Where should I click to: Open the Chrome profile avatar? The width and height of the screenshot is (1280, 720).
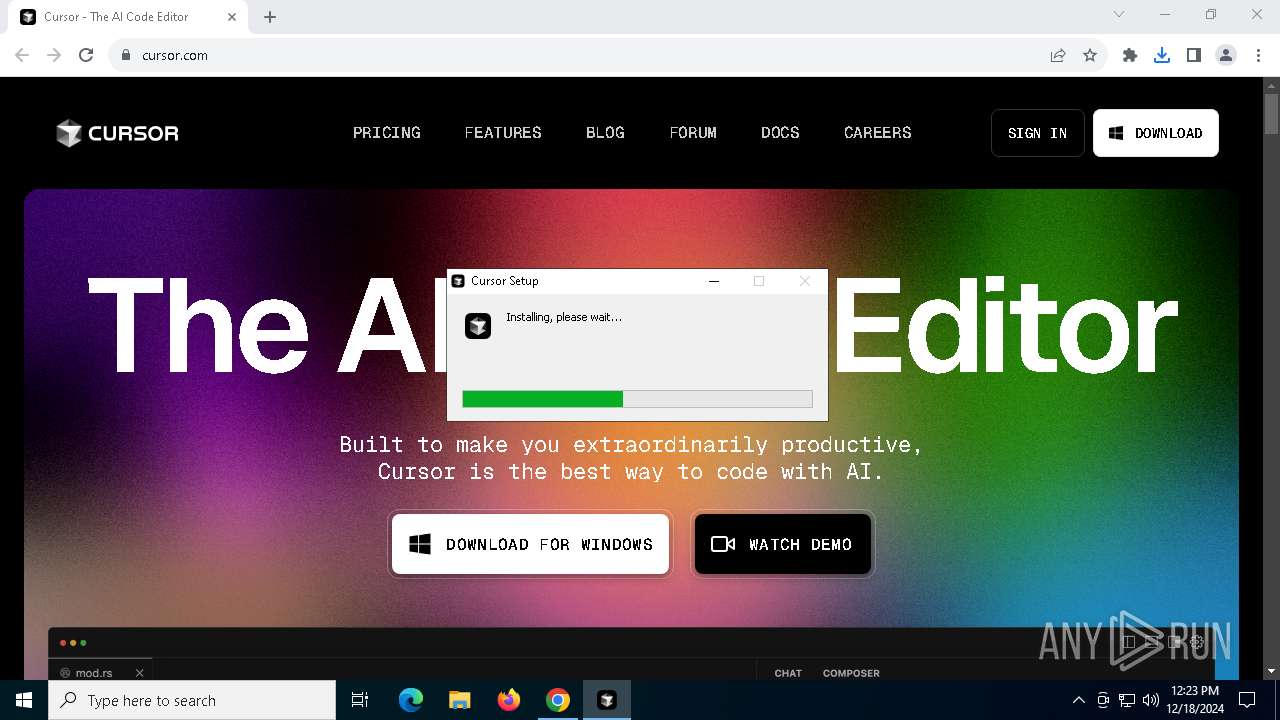pos(1226,55)
